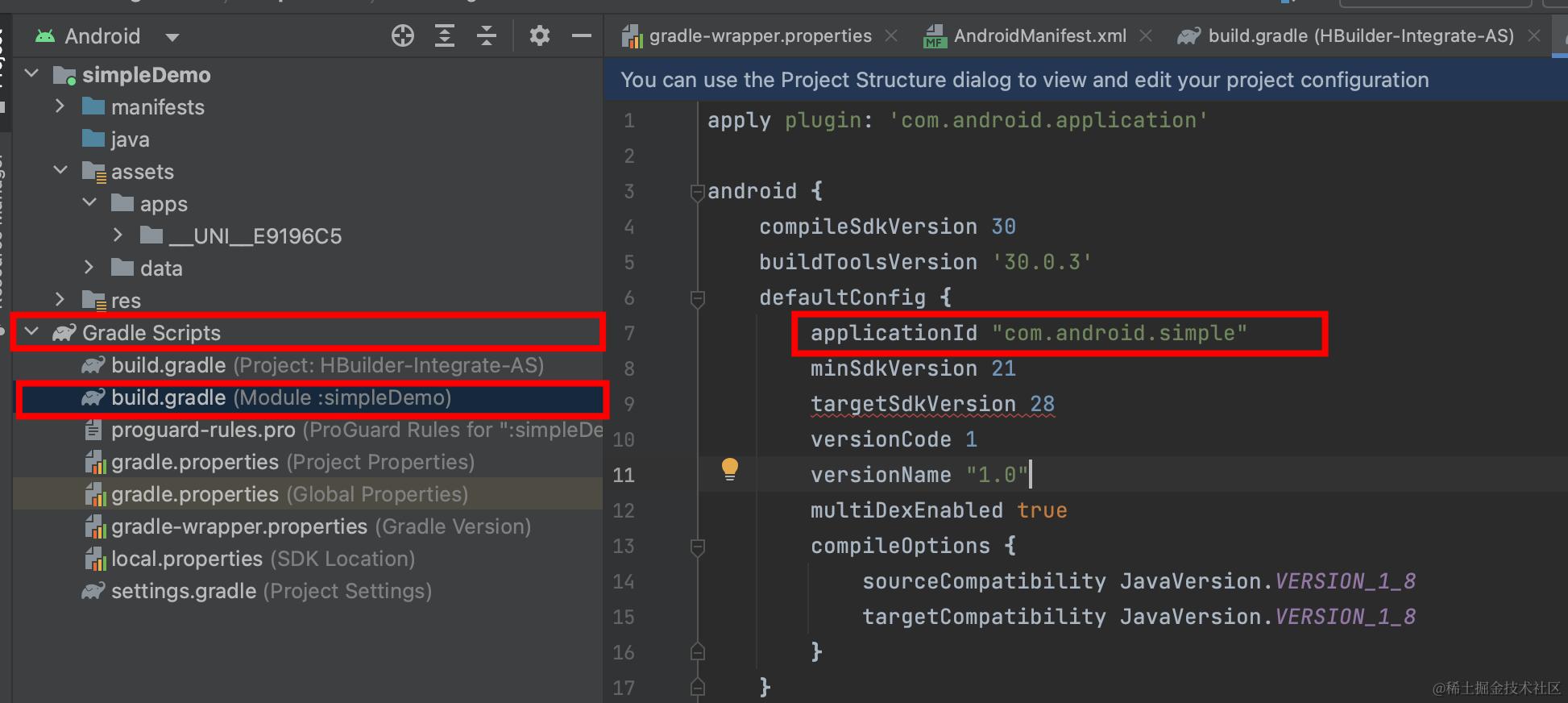The width and height of the screenshot is (1568, 703).
Task: Click line number 1 in the gutter
Action: coord(629,121)
